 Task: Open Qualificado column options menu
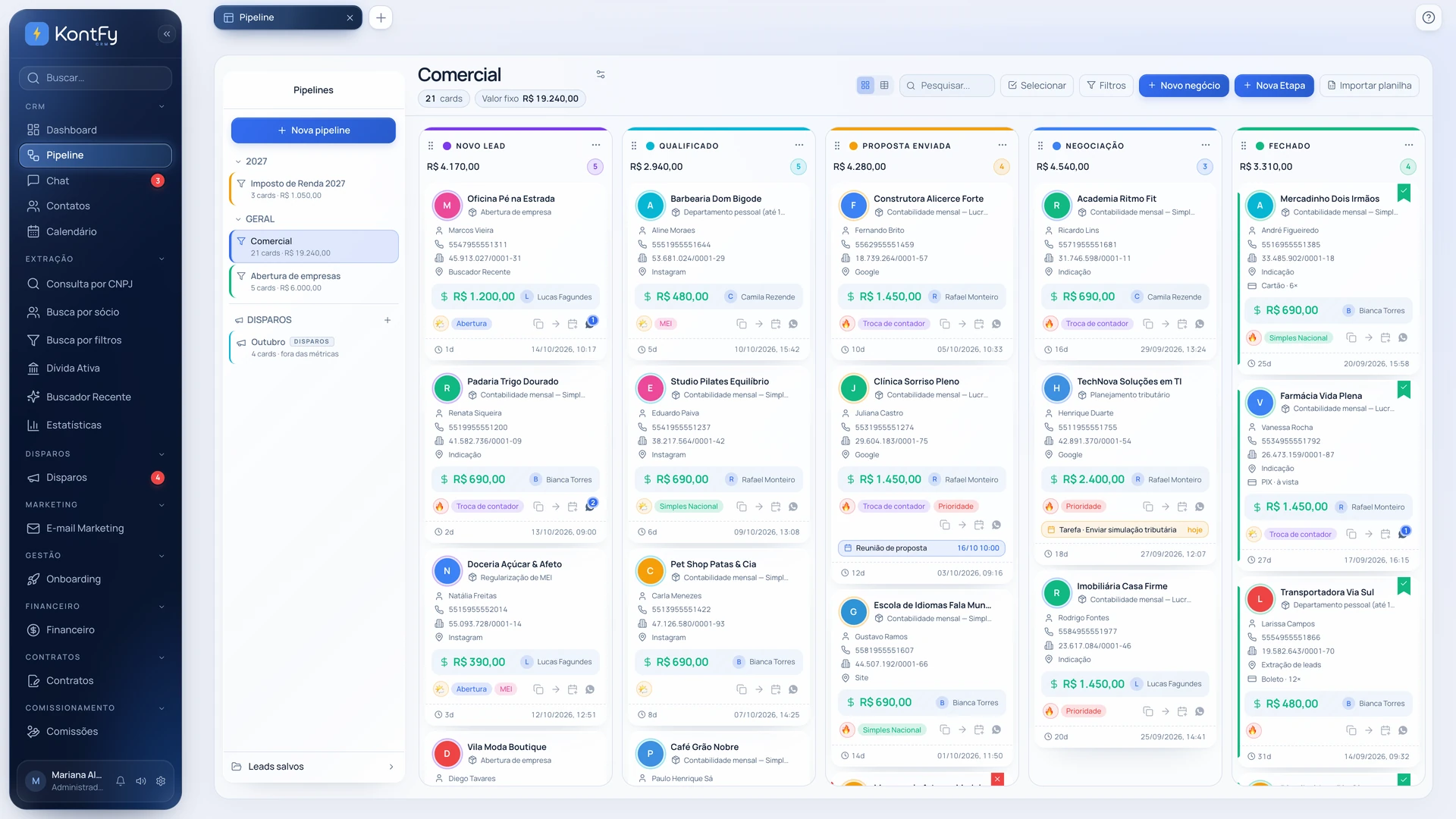pyautogui.click(x=799, y=146)
